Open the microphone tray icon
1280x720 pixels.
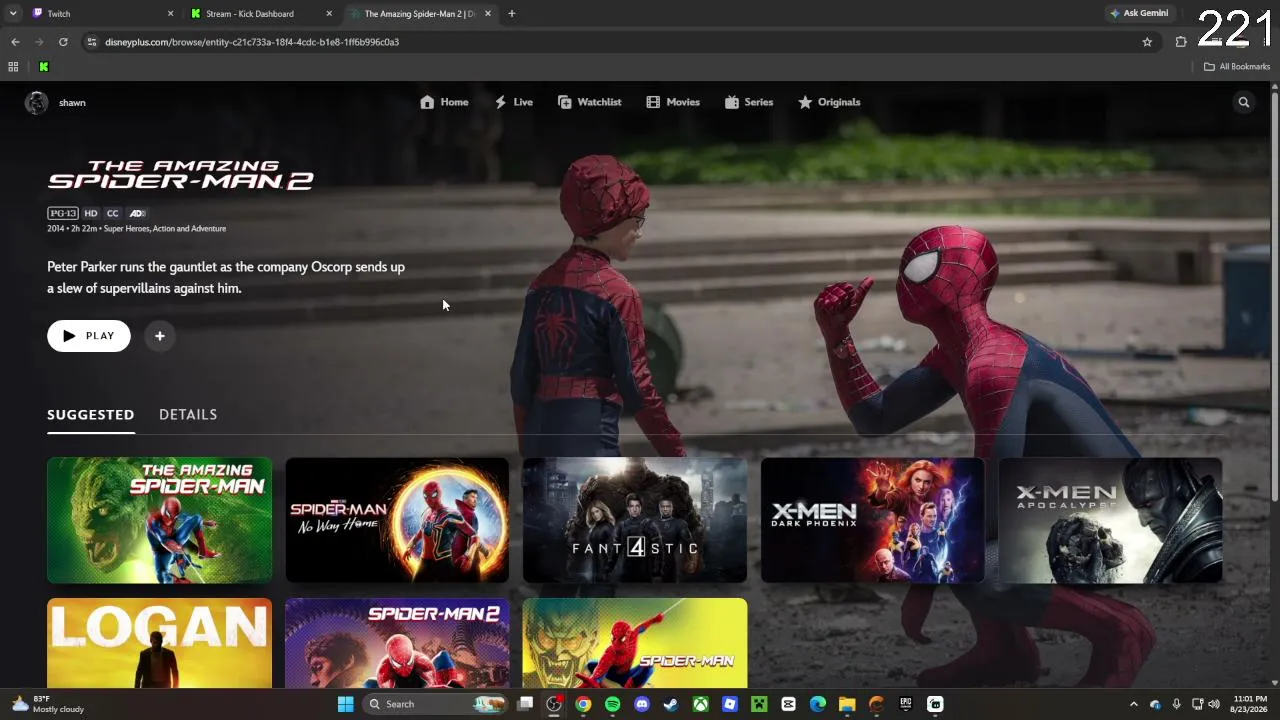(1176, 704)
